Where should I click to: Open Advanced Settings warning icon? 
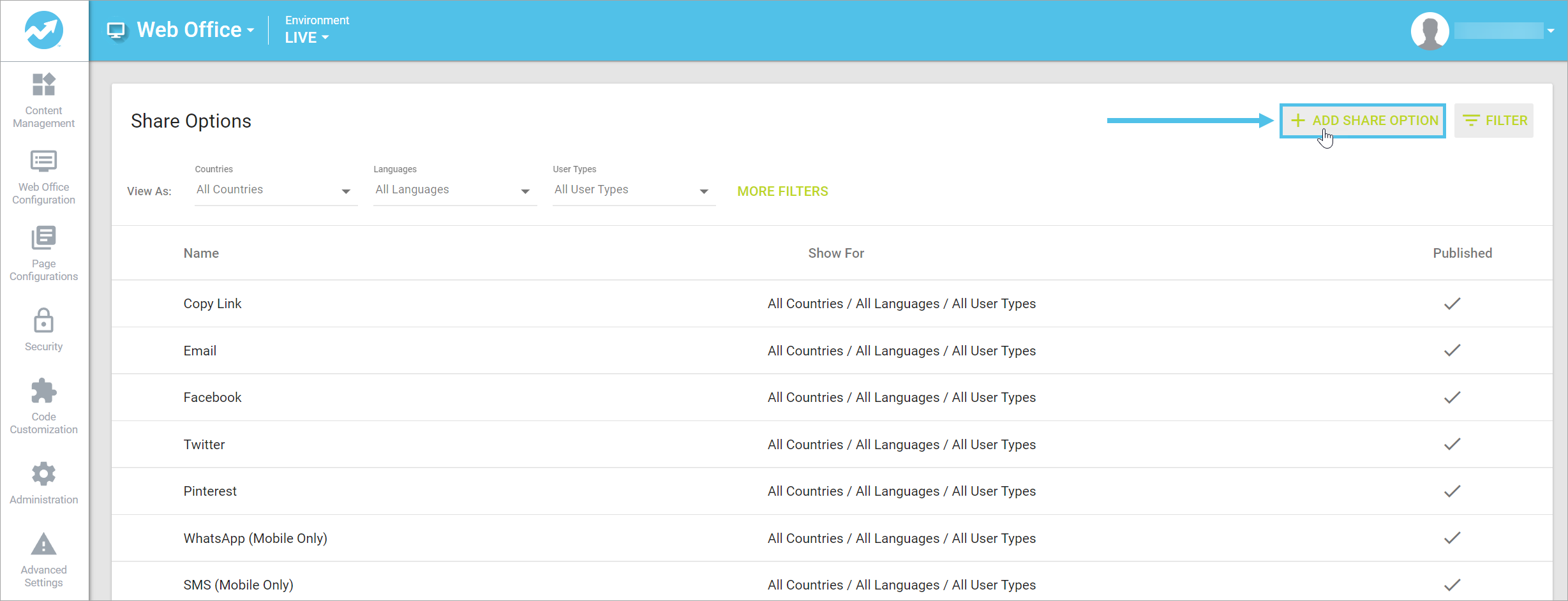click(x=43, y=555)
